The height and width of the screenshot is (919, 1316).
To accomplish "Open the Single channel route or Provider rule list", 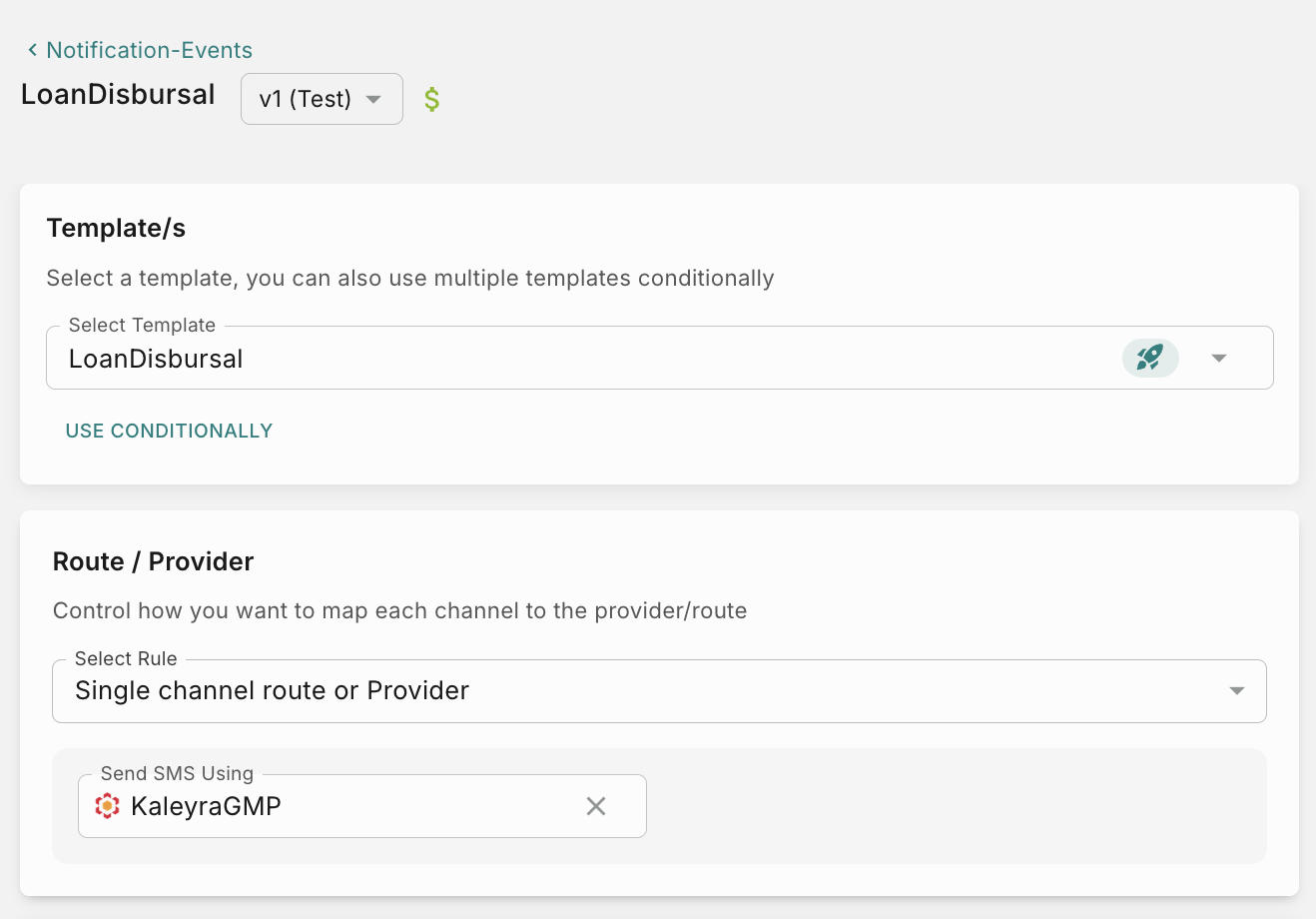I will pos(272,690).
